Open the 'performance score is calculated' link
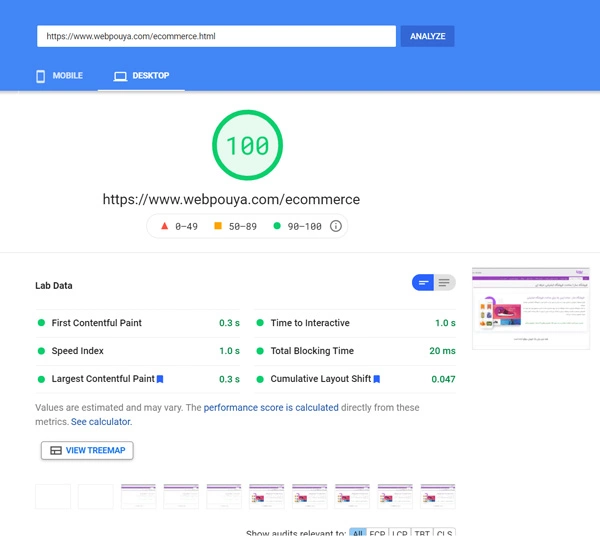The height and width of the screenshot is (537, 600). [x=271, y=408]
